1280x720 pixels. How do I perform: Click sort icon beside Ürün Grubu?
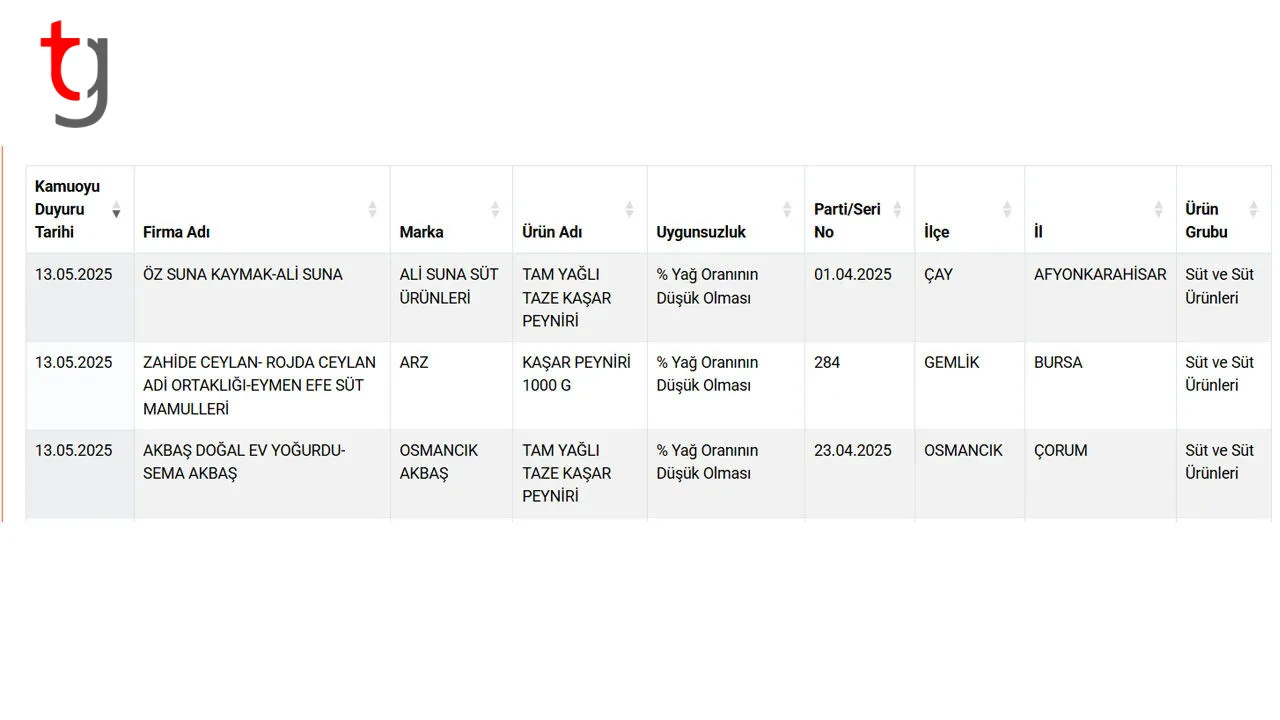click(x=1253, y=209)
